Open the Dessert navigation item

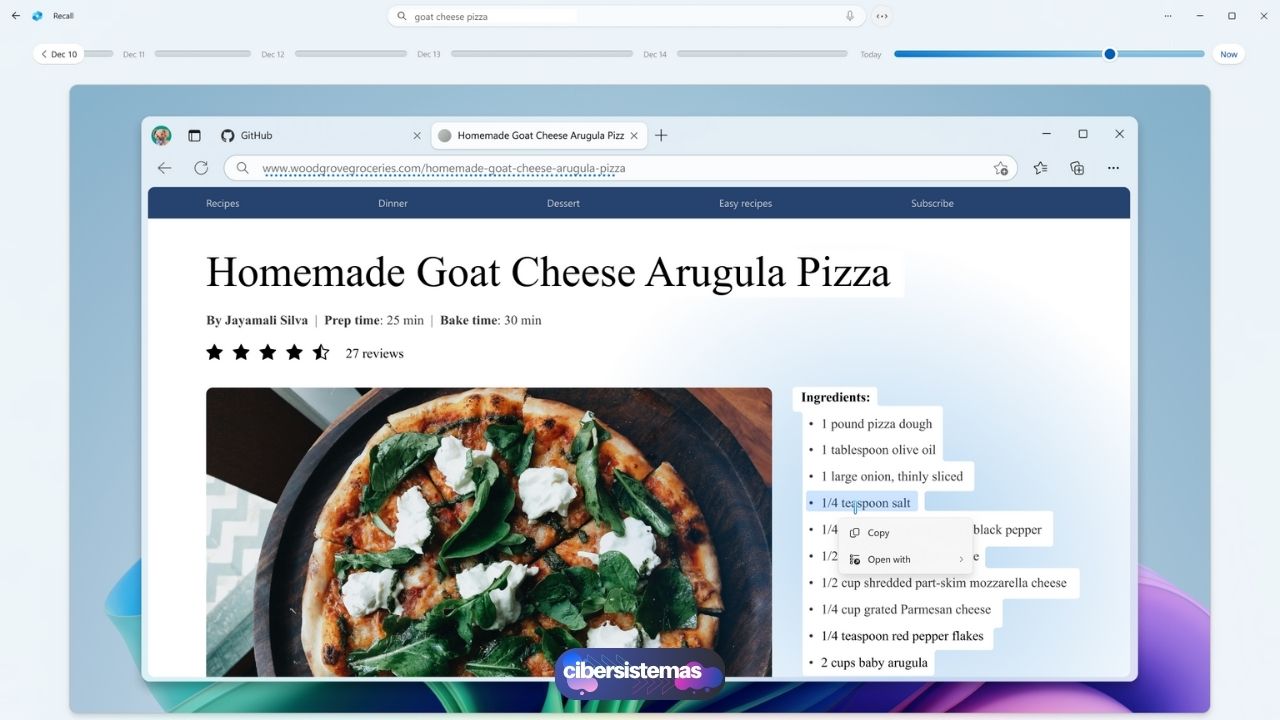563,203
